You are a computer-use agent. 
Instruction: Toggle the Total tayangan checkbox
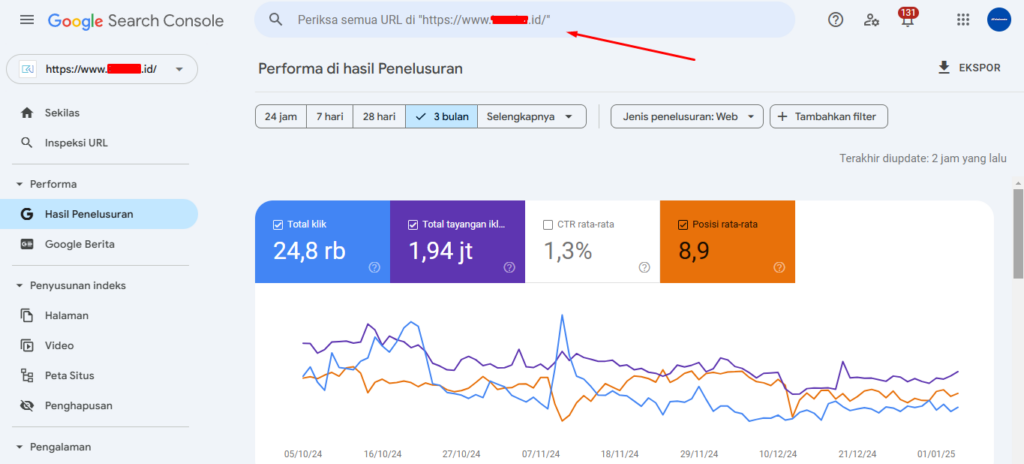pos(413,225)
